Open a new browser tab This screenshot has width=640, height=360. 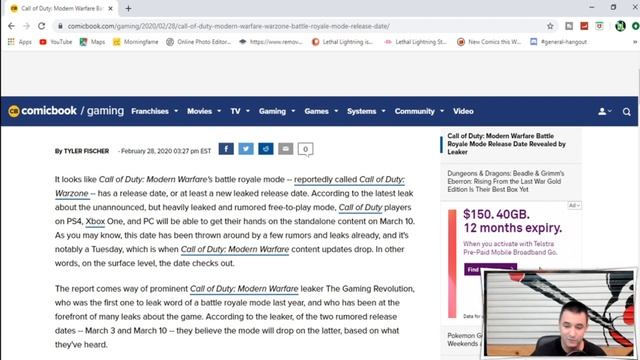[x=128, y=8]
